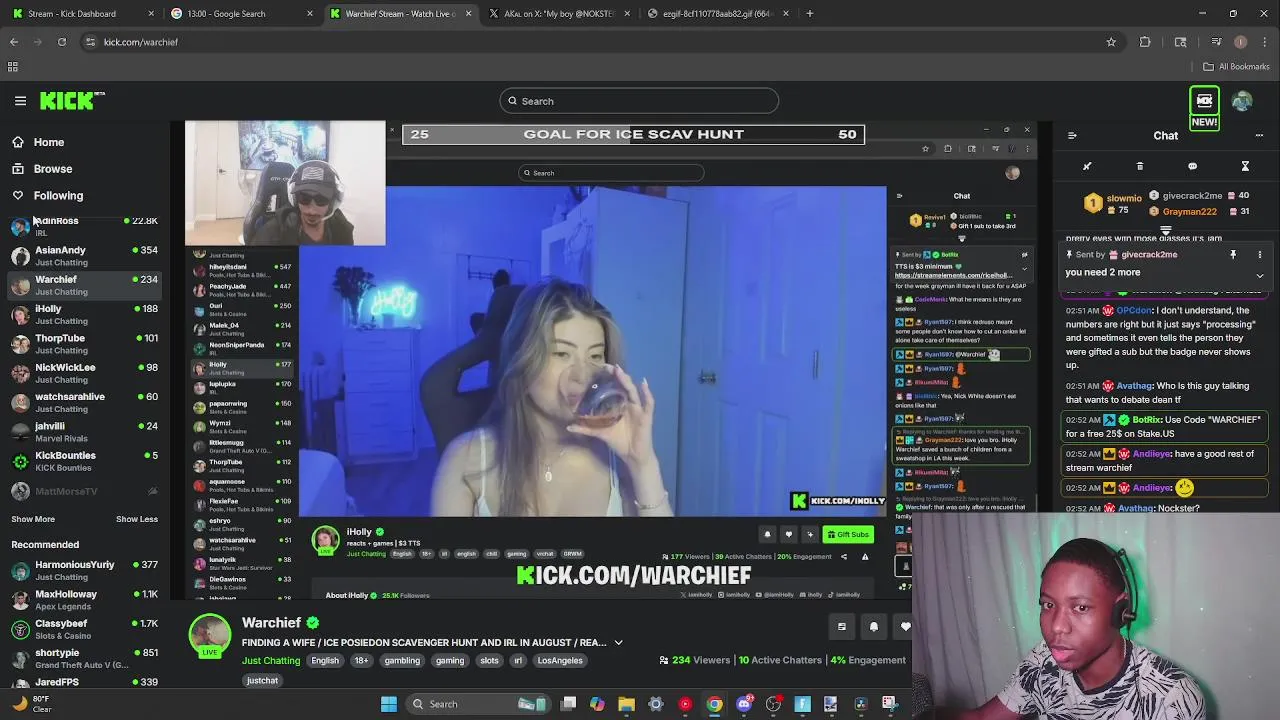
Task: Expand Warchief stream title chevron
Action: click(x=618, y=643)
